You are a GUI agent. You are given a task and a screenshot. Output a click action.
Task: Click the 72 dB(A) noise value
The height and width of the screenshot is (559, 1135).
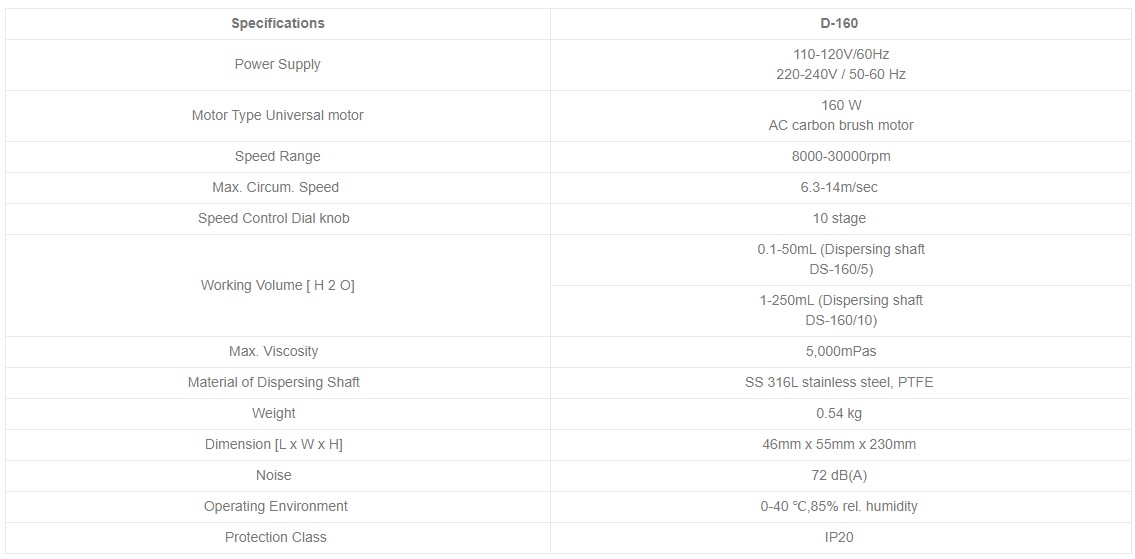pos(839,476)
